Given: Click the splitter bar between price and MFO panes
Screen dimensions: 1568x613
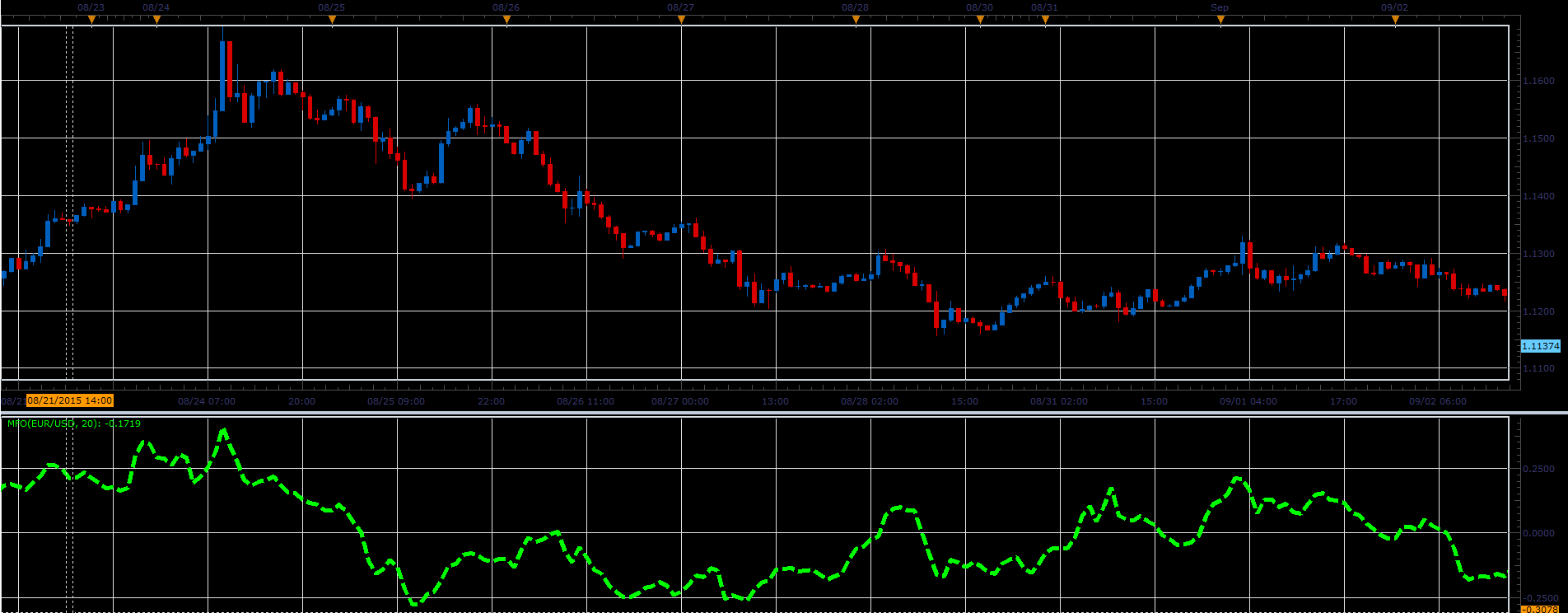Looking at the screenshot, I should [x=784, y=411].
